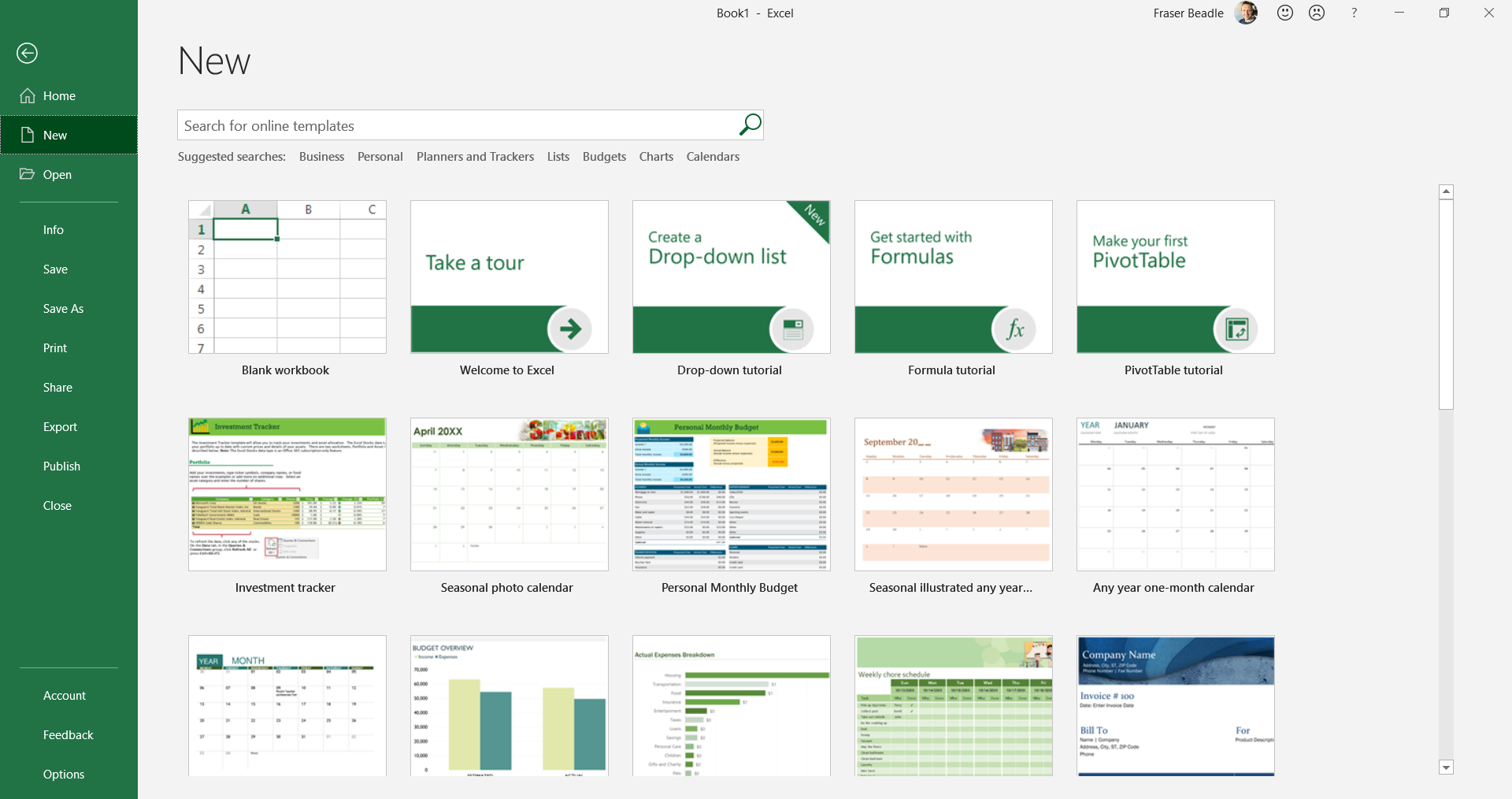Open the Print page
This screenshot has width=1512, height=799.
point(69,347)
